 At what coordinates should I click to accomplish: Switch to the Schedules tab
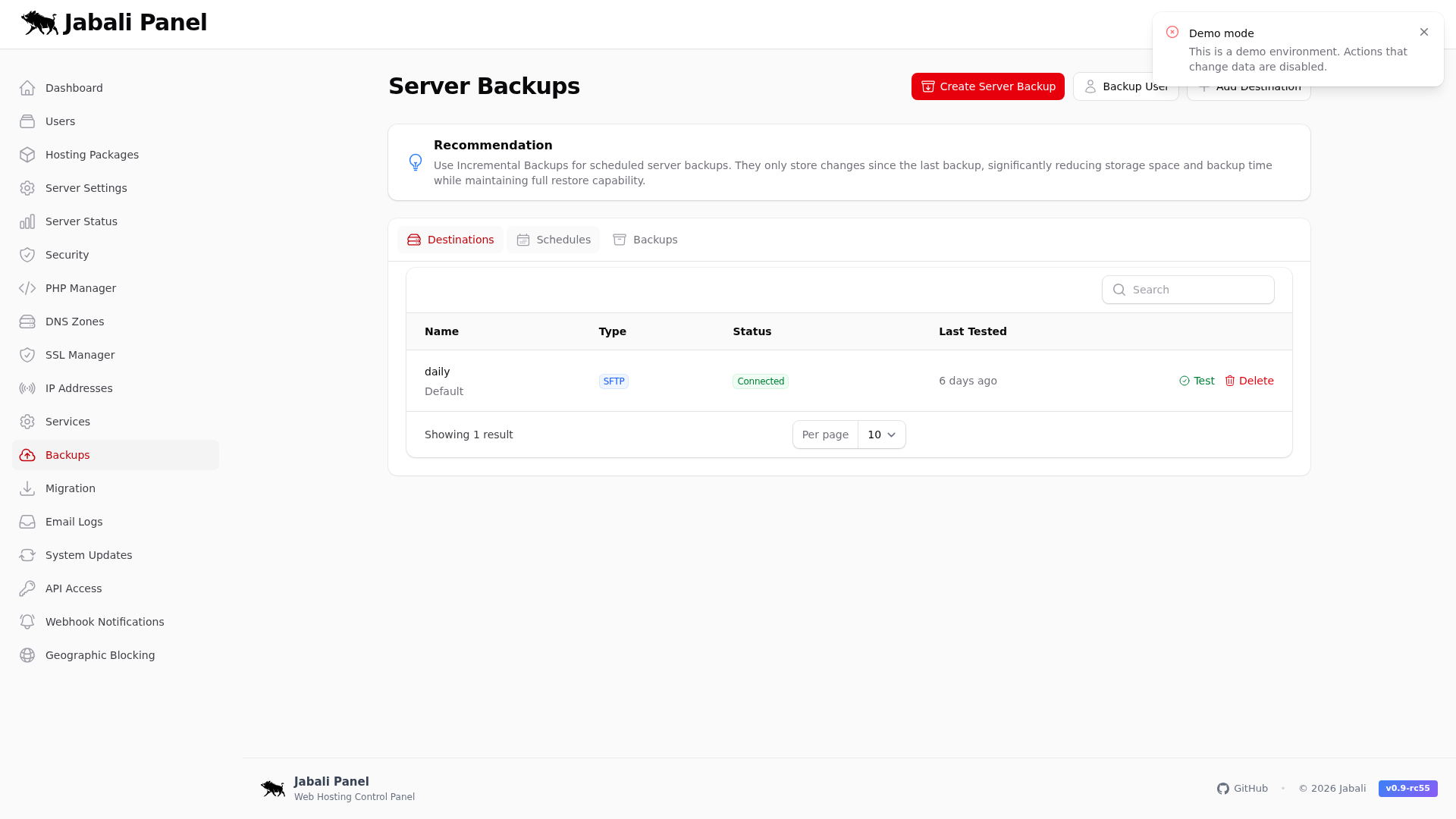coord(553,239)
